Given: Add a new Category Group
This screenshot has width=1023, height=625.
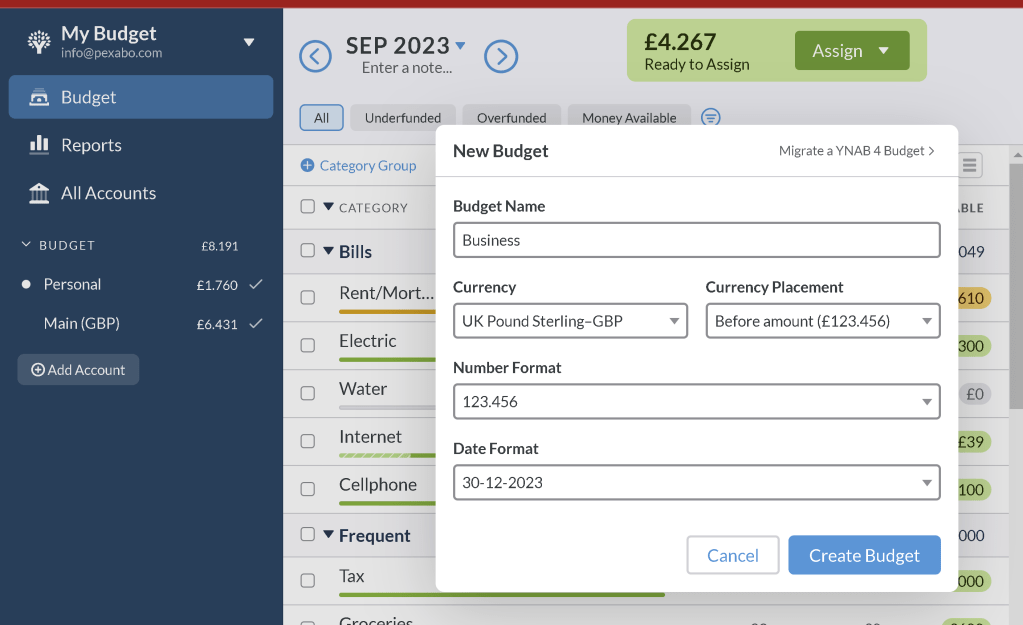Looking at the screenshot, I should click(x=358, y=166).
